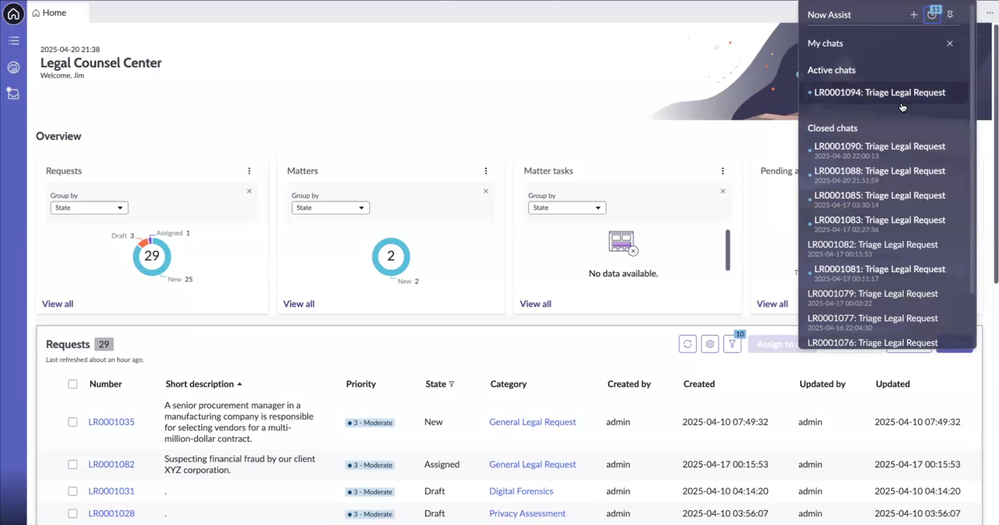Close the My chats panel
The width and height of the screenshot is (999, 525).
(950, 43)
